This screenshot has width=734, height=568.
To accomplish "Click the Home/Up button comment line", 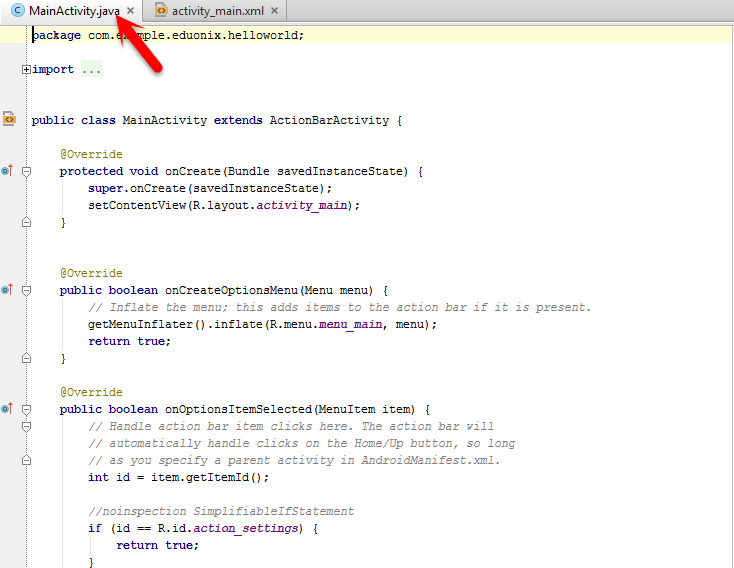I will pos(301,443).
